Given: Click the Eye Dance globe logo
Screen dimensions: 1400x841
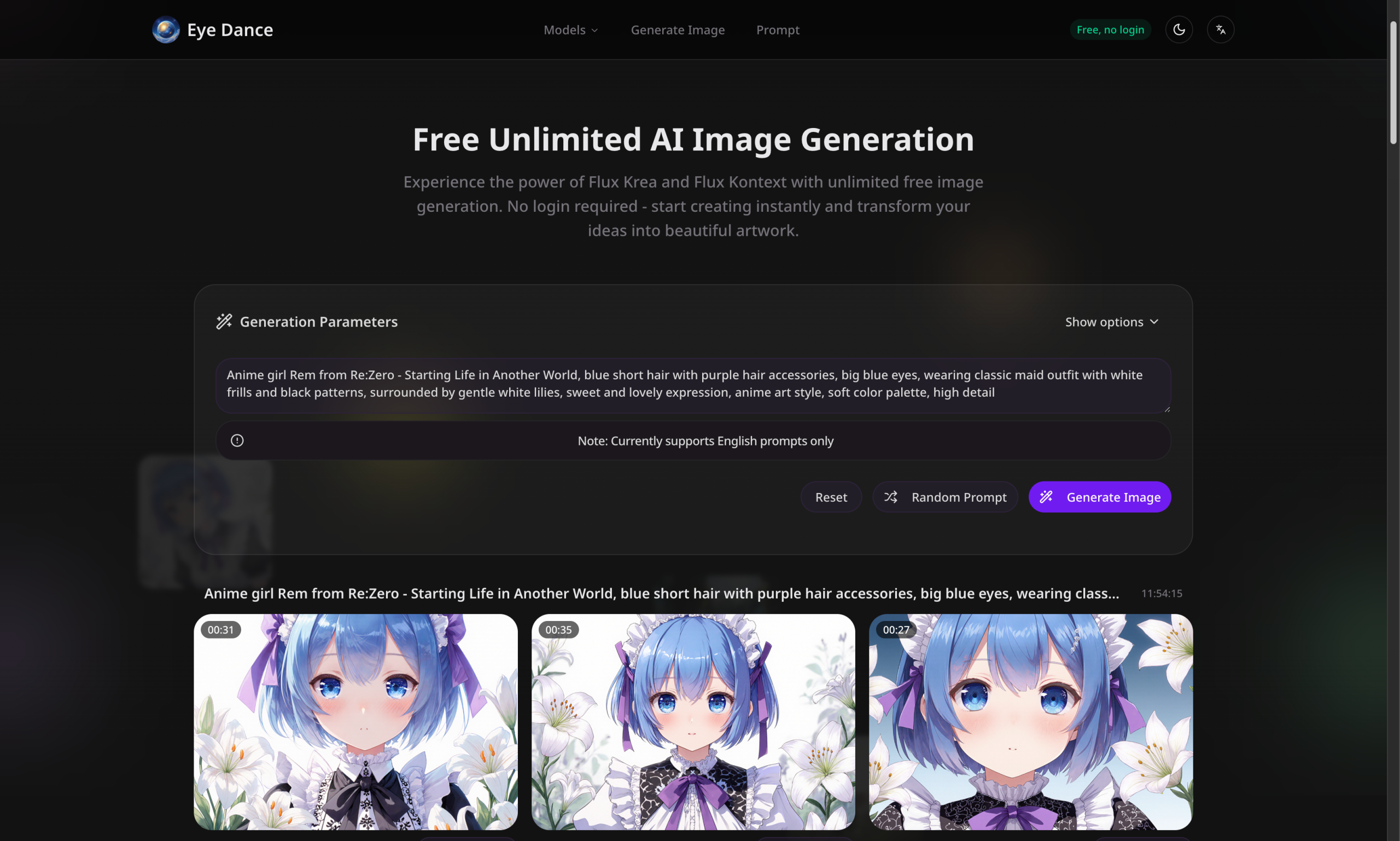Looking at the screenshot, I should point(165,30).
